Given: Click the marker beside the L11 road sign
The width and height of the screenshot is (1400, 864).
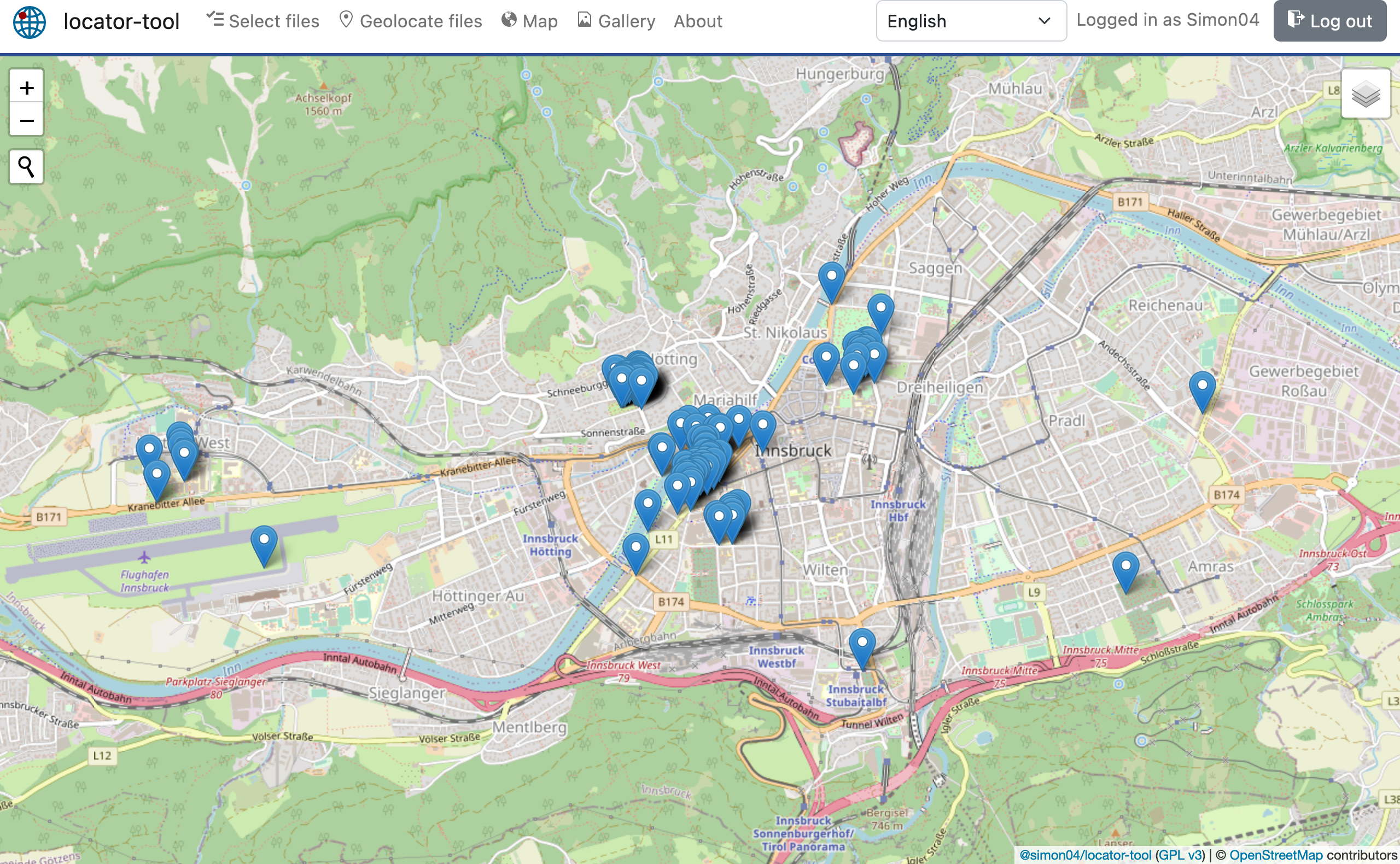Looking at the screenshot, I should click(x=635, y=554).
